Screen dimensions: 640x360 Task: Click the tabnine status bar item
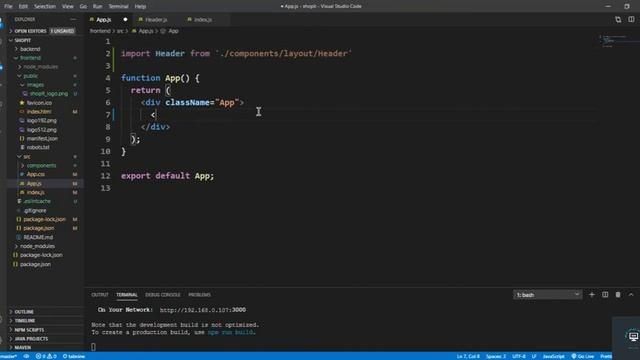coord(74,356)
